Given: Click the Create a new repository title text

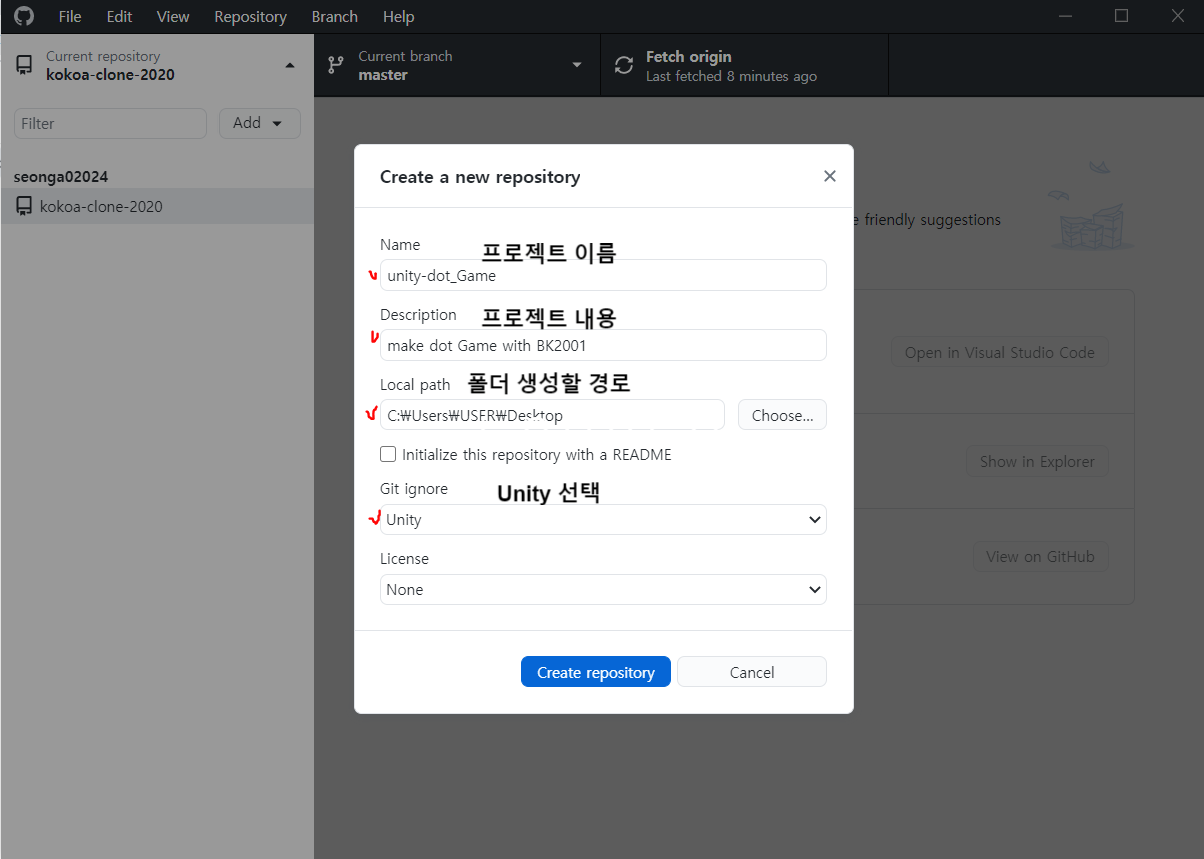Looking at the screenshot, I should coord(480,177).
